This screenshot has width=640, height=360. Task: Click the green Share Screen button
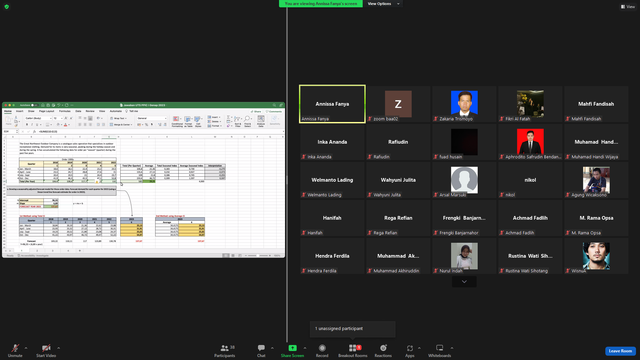[292, 350]
